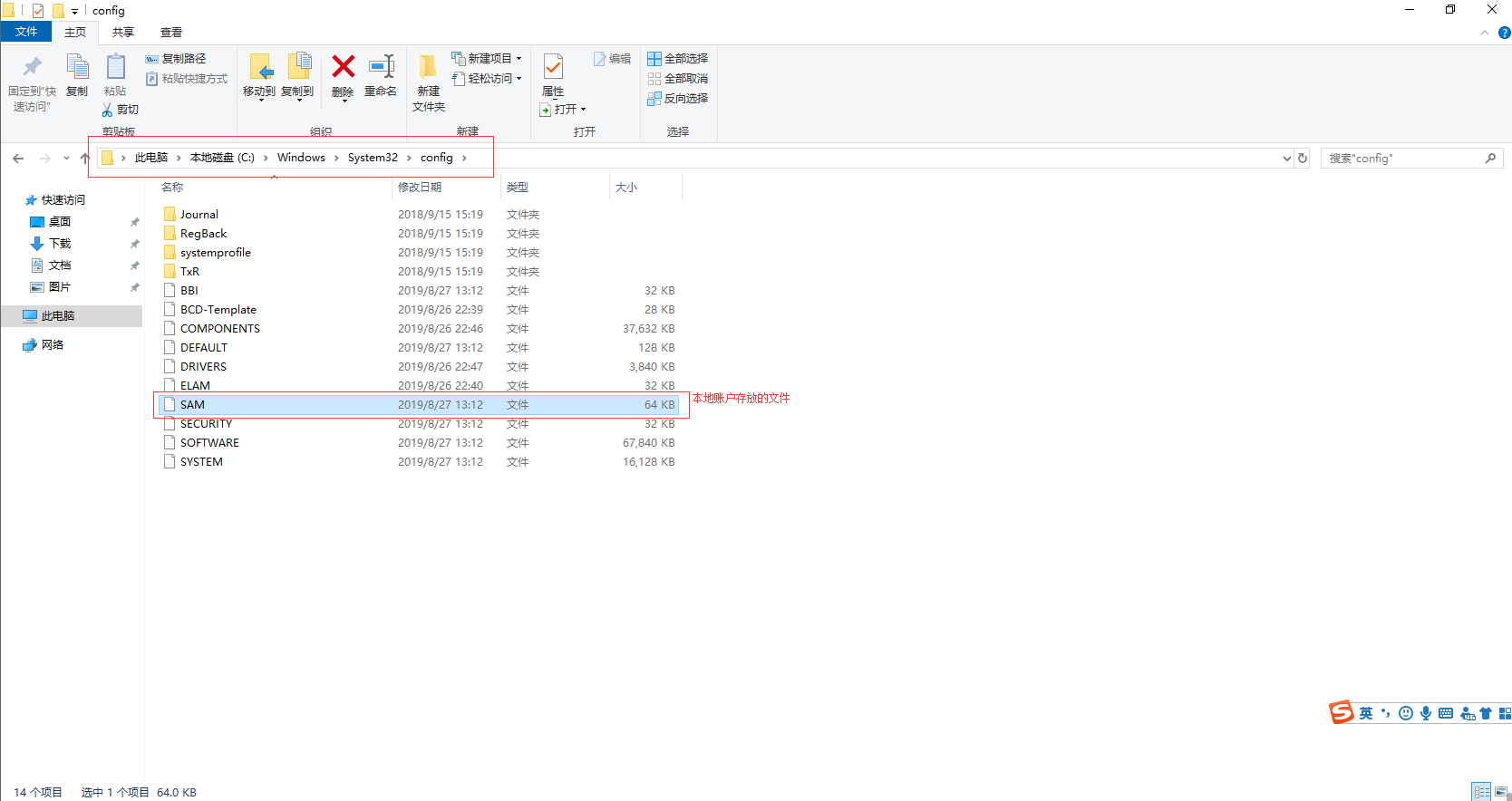Click 此电脑 in address breadcrumb

pyautogui.click(x=151, y=158)
